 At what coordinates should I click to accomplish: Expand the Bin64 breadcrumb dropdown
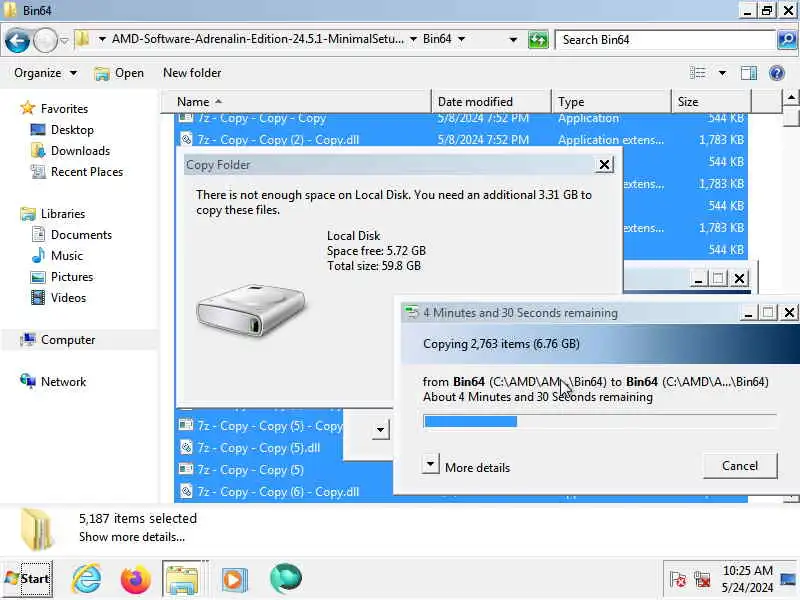click(461, 39)
